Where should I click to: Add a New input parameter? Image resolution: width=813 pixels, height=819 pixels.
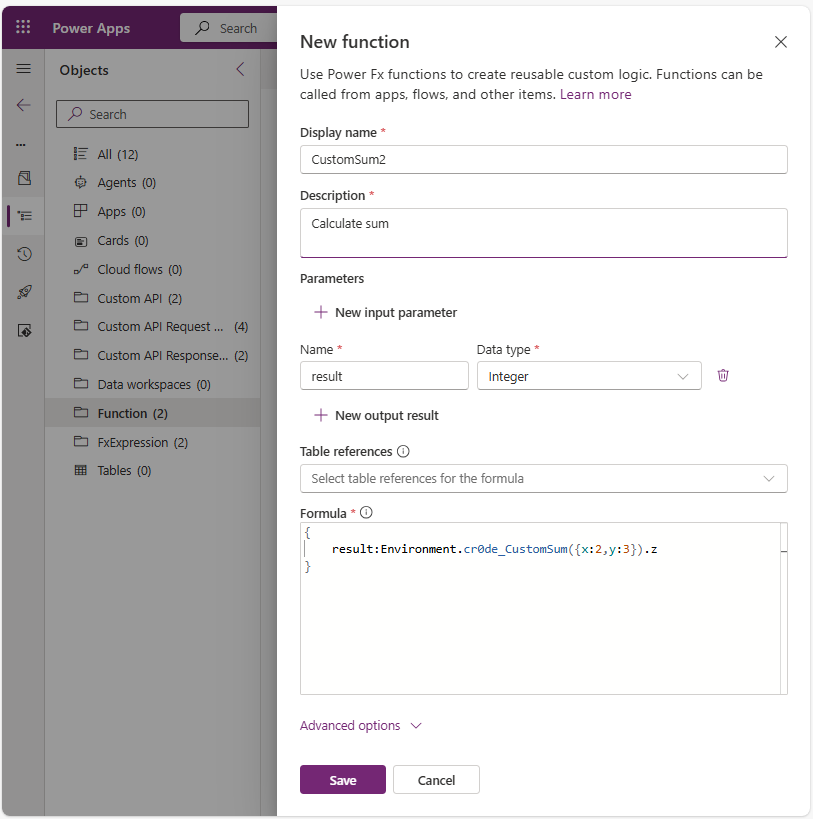click(x=385, y=313)
